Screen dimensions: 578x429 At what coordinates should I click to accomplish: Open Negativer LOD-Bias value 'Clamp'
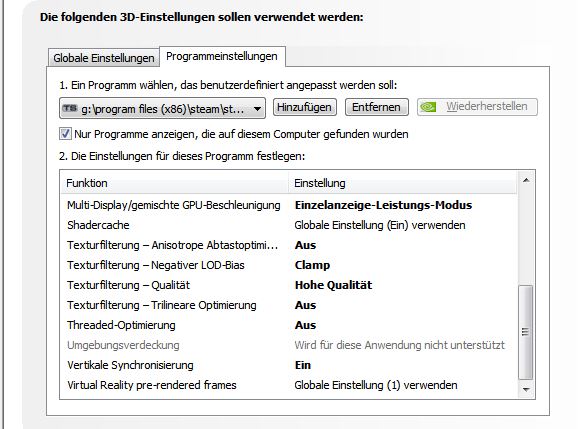click(312, 265)
